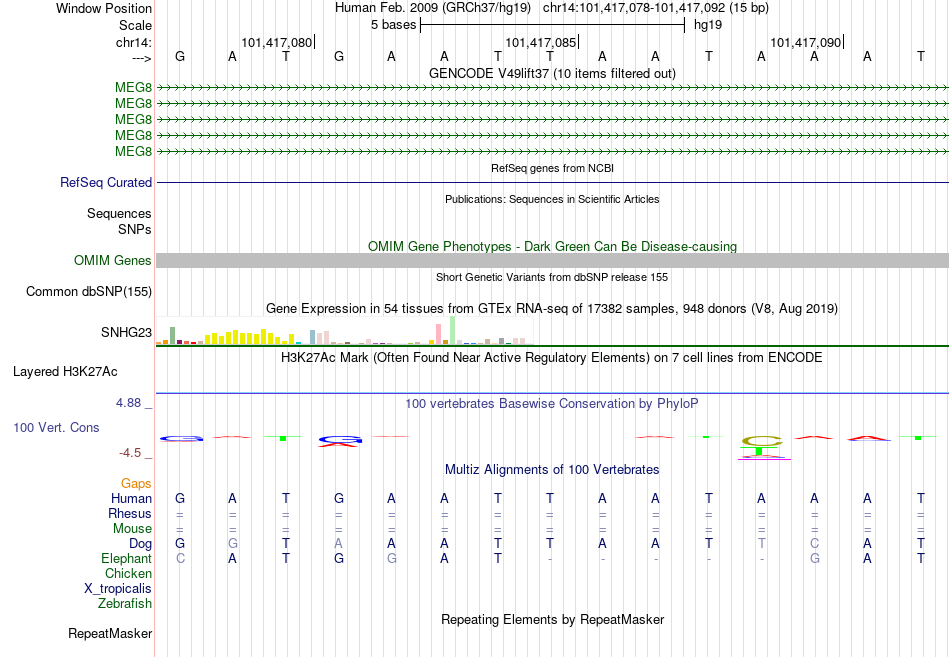Click the chr14:101,417,078-101,417,092 position text
This screenshot has width=950, height=657.
coord(656,8)
